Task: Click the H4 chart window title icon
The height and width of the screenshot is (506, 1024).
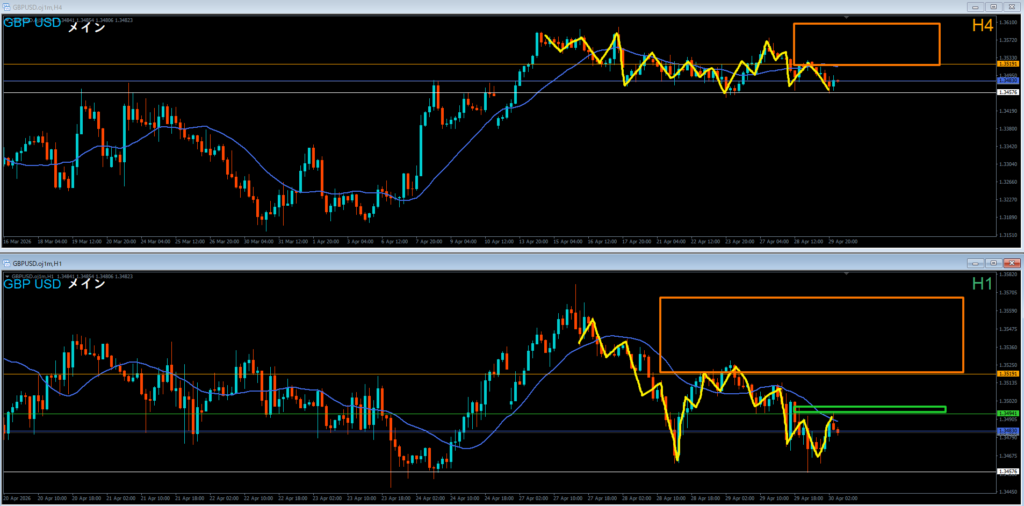Action: [7, 7]
